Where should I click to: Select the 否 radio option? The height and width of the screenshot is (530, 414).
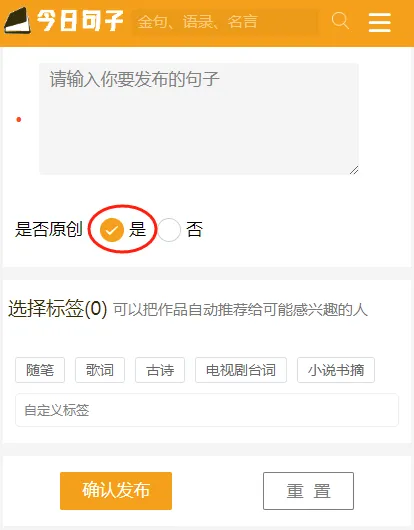169,230
